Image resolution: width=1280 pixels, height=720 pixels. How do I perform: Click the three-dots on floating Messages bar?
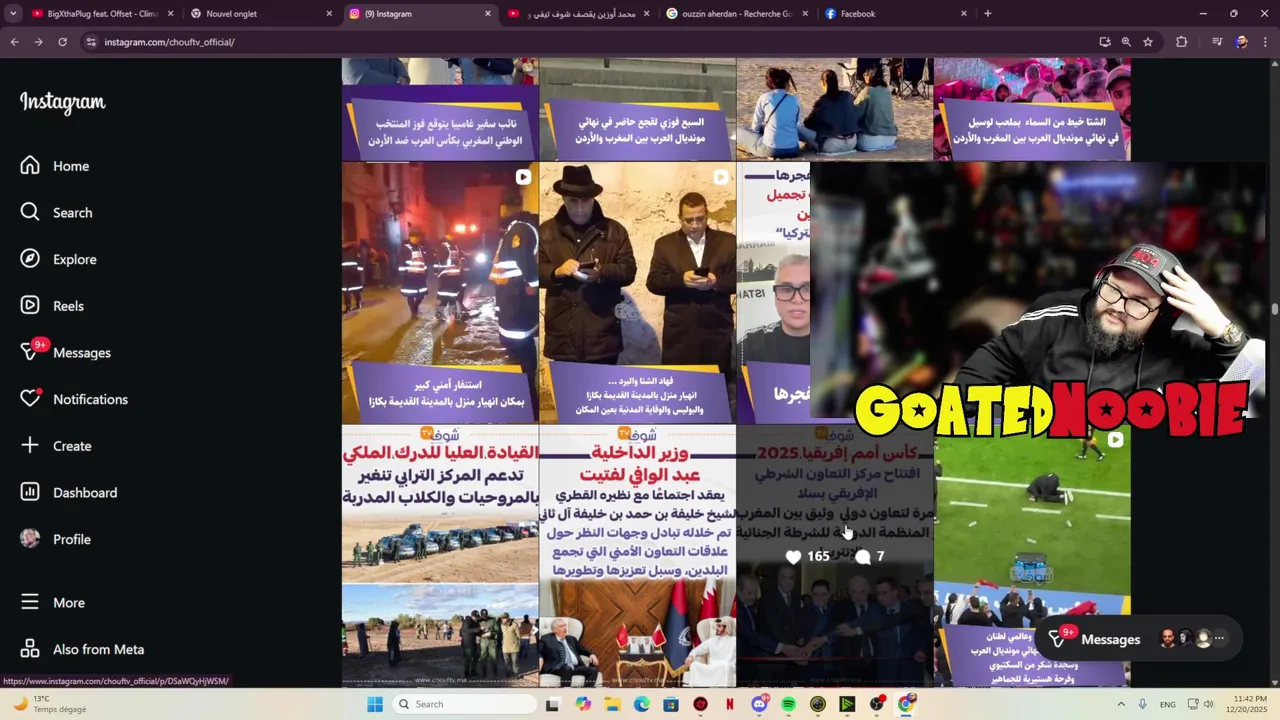(x=1219, y=638)
